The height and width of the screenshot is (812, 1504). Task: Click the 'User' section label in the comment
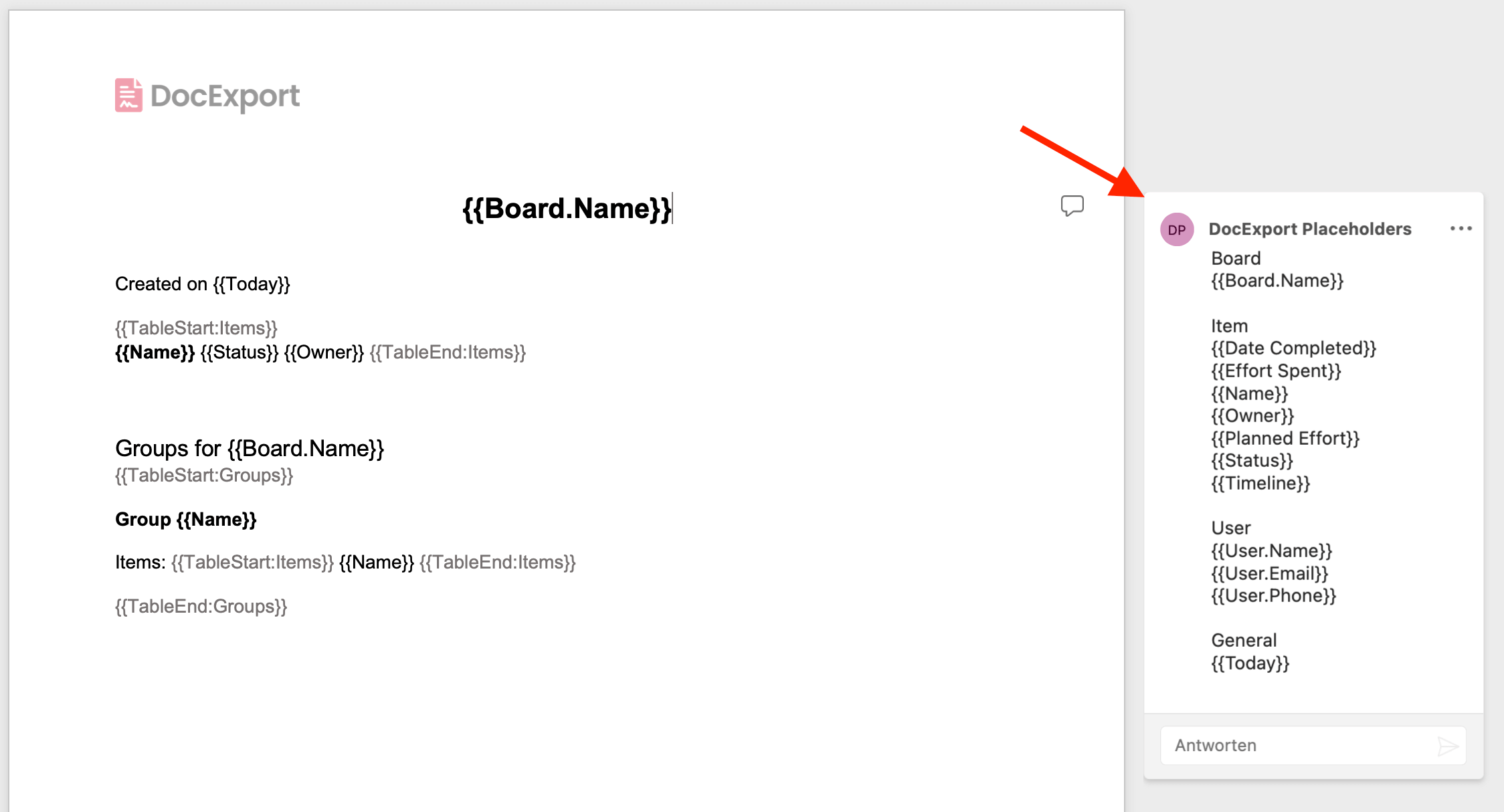(1230, 528)
